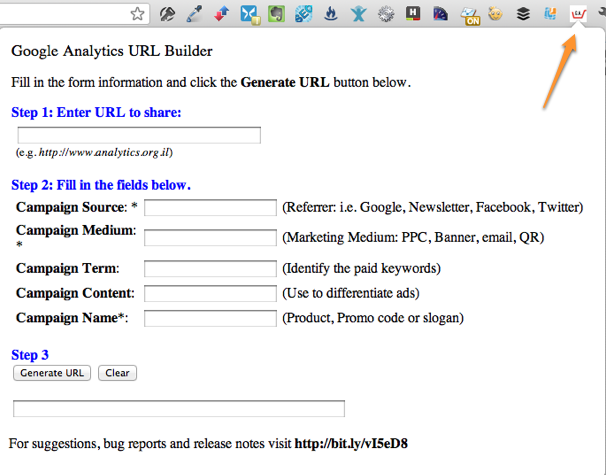The height and width of the screenshot is (475, 606).
Task: Click the extension icon with ON badge
Action: pos(467,14)
